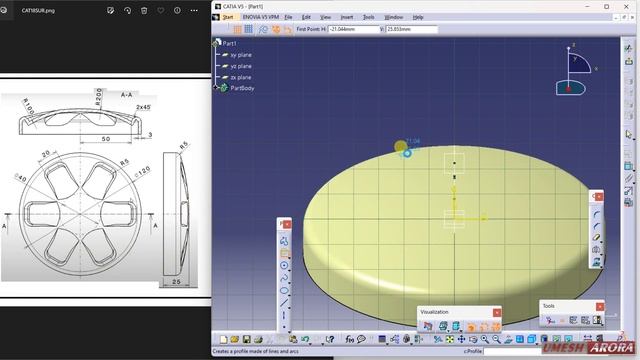Screen dimensions: 640x360
Task: Click the Exit Workbench icon on right toolbar
Action: click(629, 61)
